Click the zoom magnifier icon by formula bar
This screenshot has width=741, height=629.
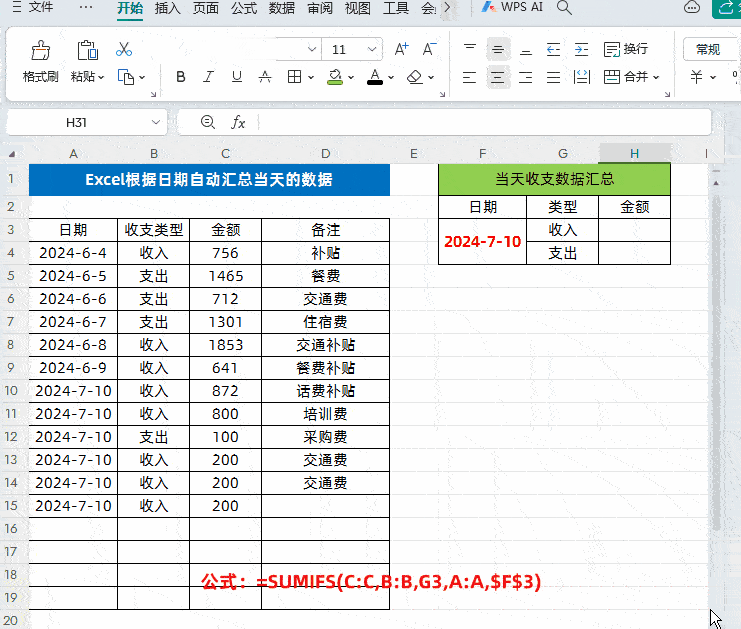208,122
